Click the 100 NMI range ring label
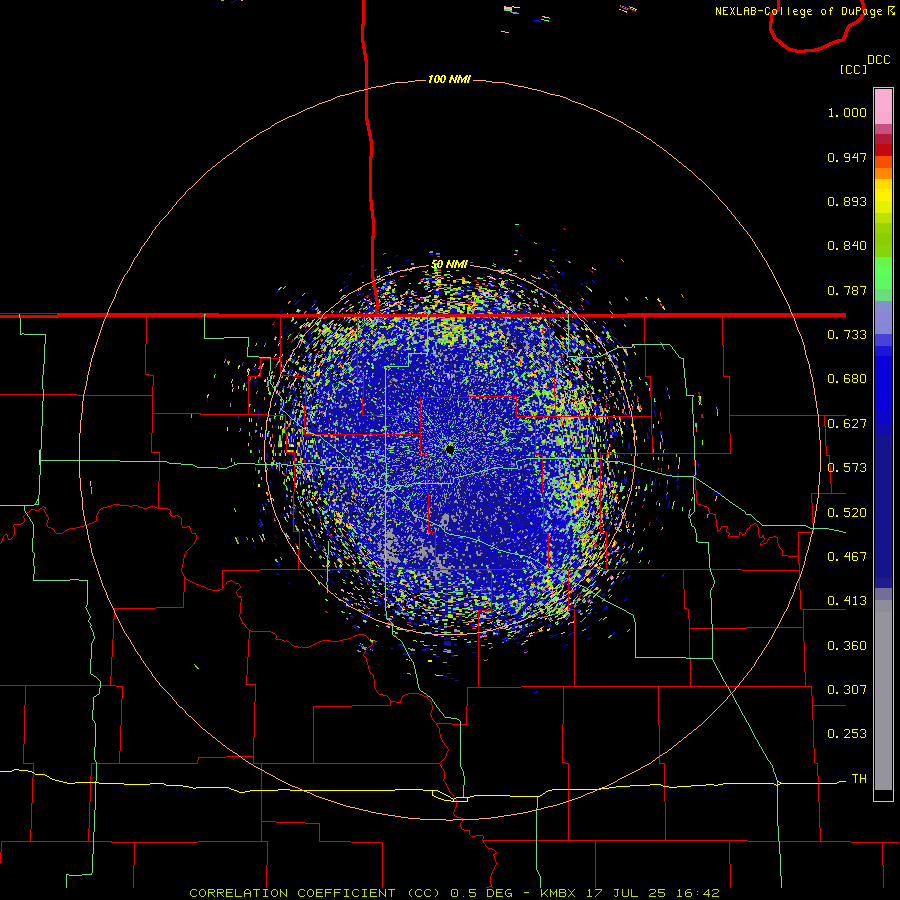Viewport: 900px width, 900px height. click(x=449, y=79)
